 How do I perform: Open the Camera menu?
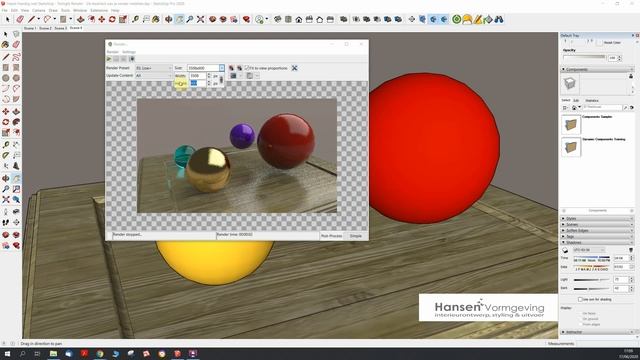pyautogui.click(x=38, y=10)
